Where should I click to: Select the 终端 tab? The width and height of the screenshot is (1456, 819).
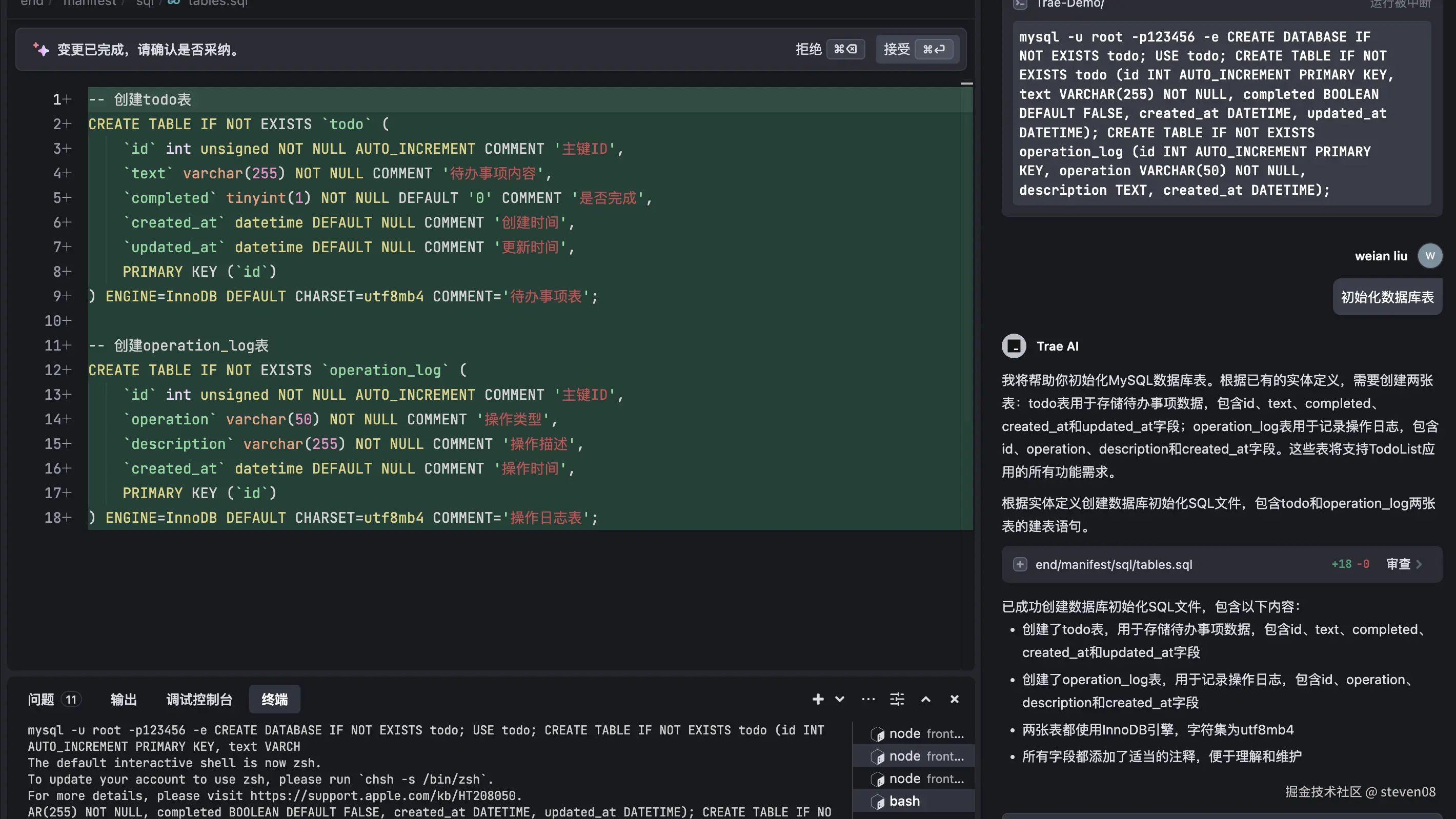pyautogui.click(x=275, y=700)
